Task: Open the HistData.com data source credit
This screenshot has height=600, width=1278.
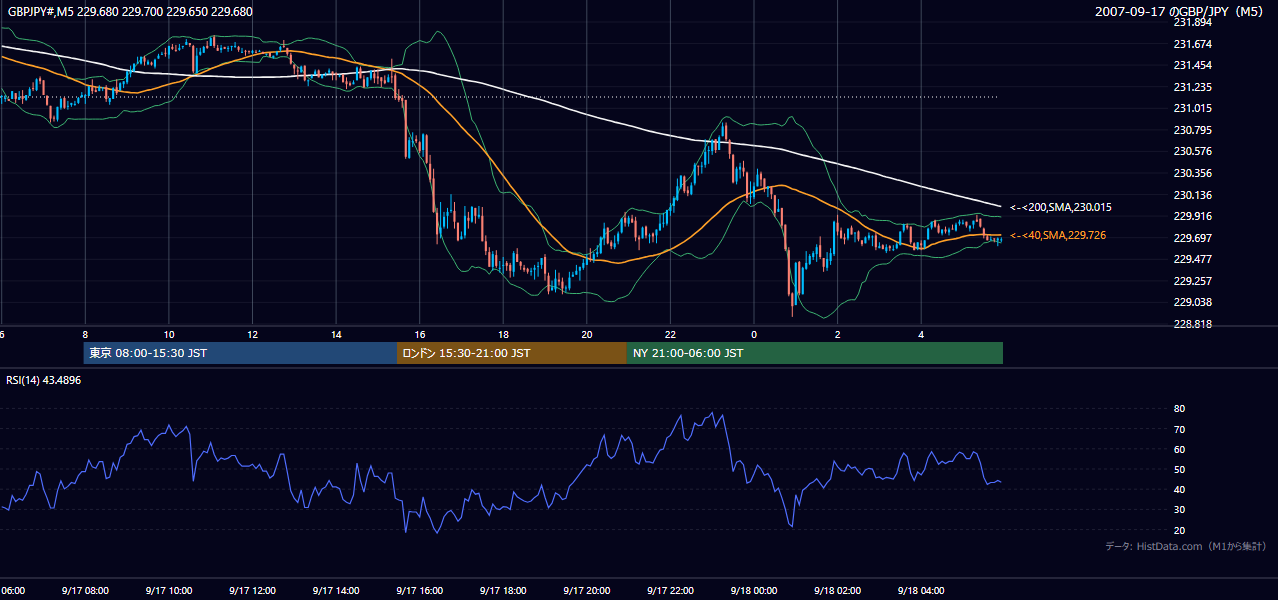Action: pyautogui.click(x=1186, y=546)
